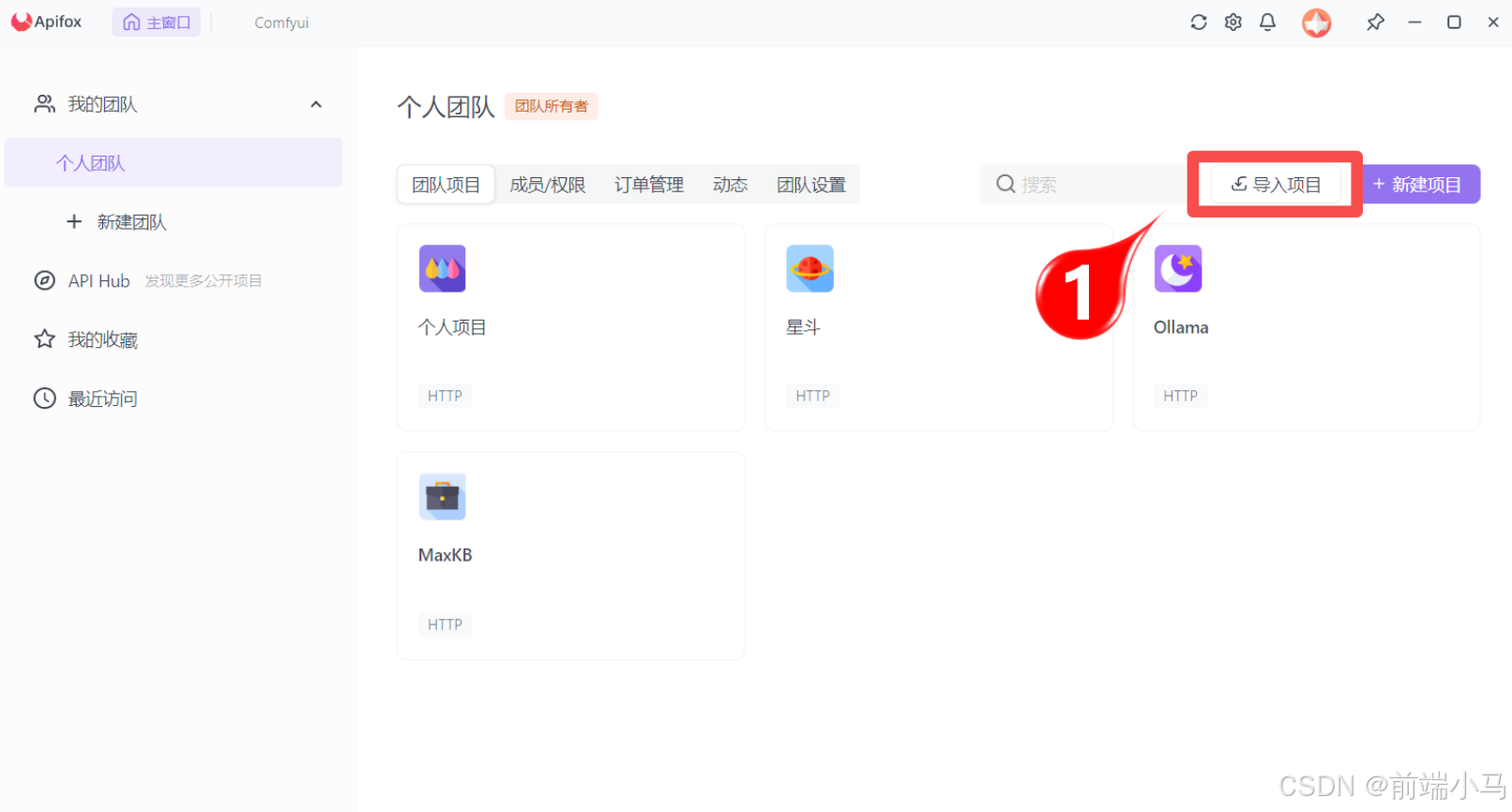Click the clock icon beside 最近访问
Viewport: 1512px width, 812px height.
[x=45, y=398]
